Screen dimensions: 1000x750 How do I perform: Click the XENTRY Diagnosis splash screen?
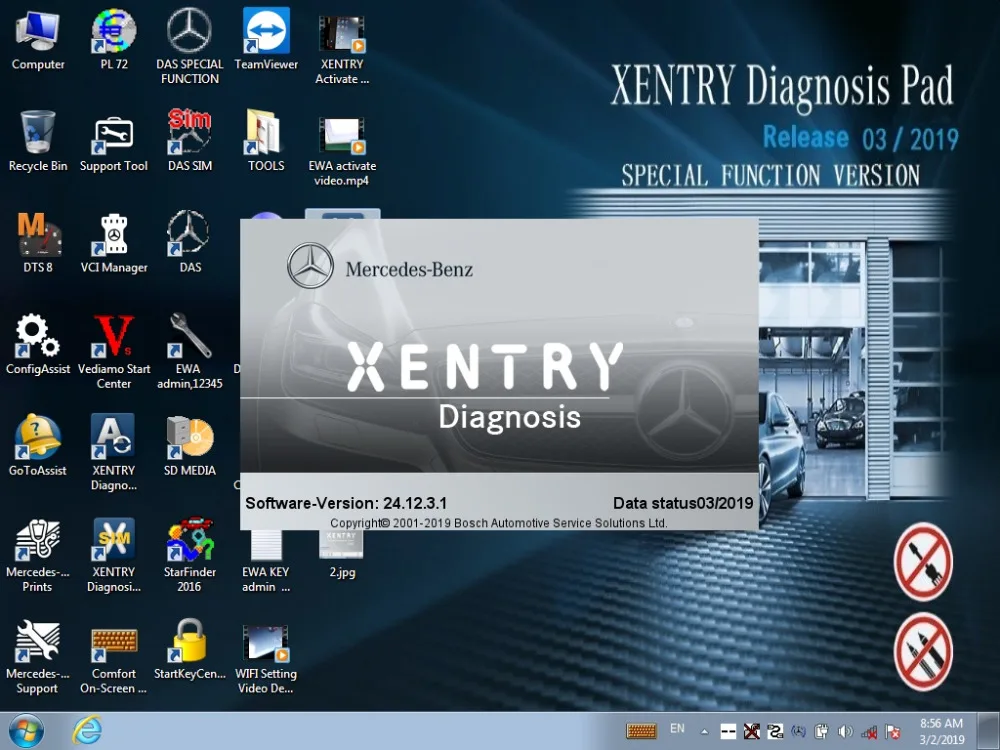tap(499, 374)
